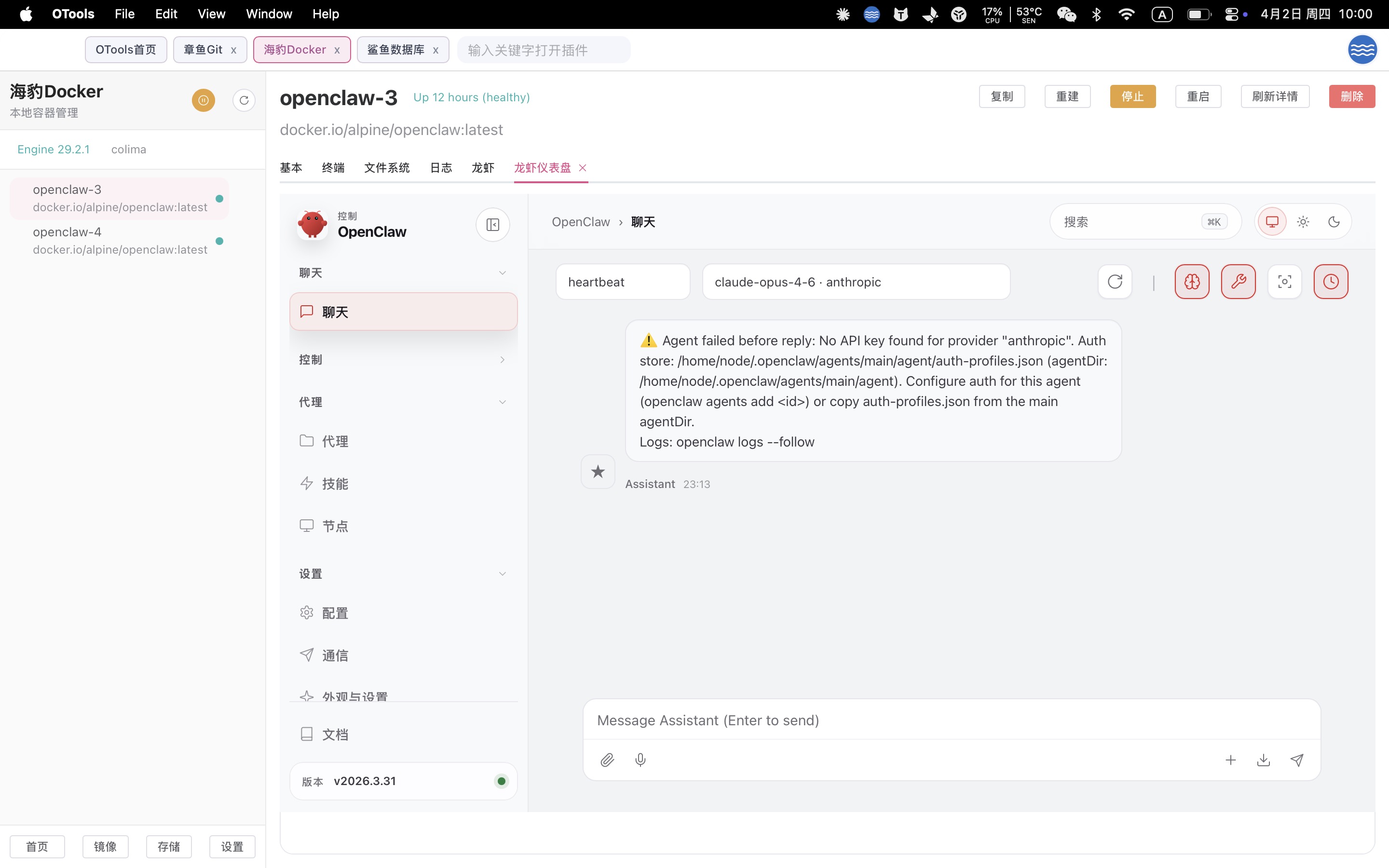Viewport: 1389px width, 868px height.
Task: Click the download export icon in message box
Action: point(1263,760)
